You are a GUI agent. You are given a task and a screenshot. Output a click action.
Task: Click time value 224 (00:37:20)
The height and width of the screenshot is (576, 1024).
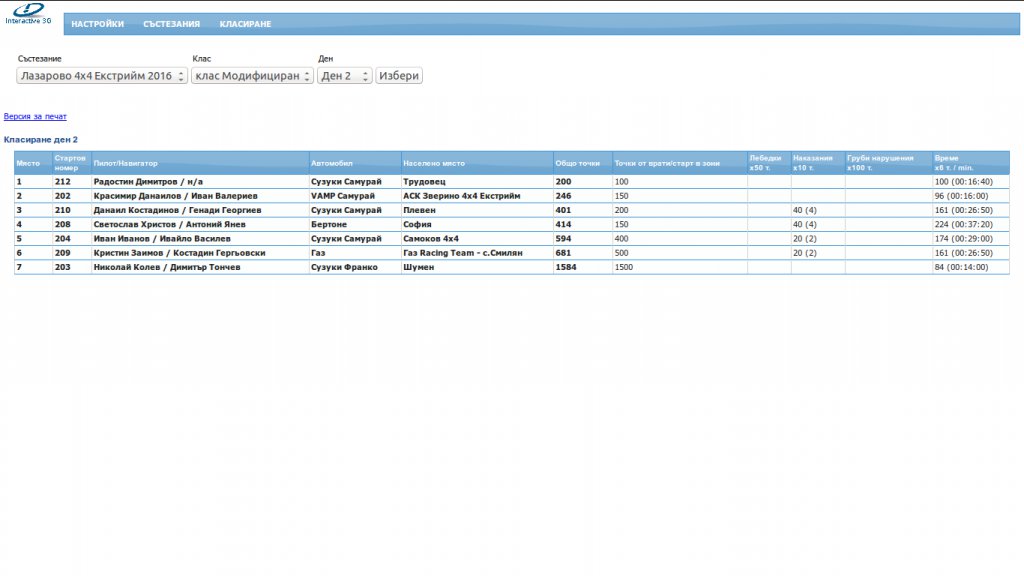click(963, 224)
